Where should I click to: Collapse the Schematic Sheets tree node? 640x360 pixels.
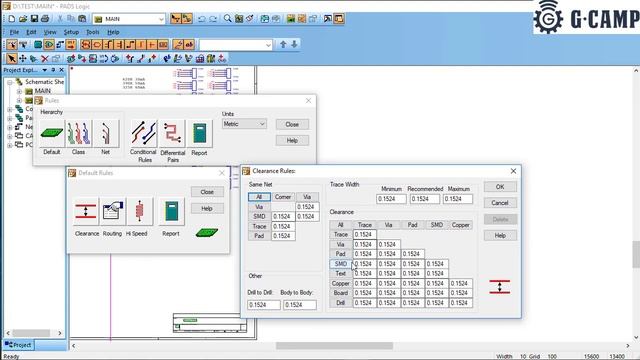[x=10, y=82]
